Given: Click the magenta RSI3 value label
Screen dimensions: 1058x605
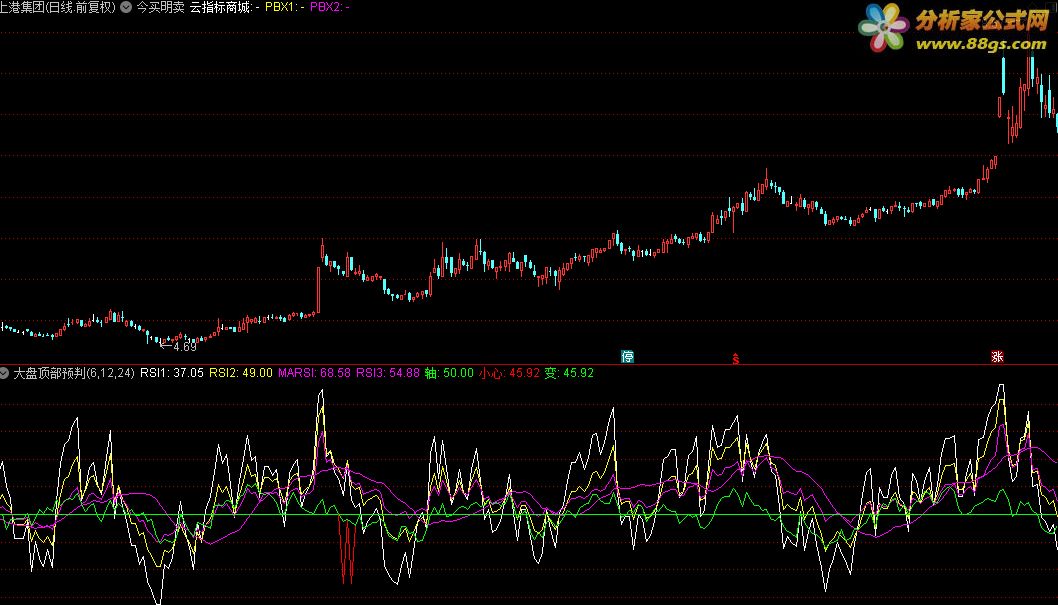Looking at the screenshot, I should (388, 373).
